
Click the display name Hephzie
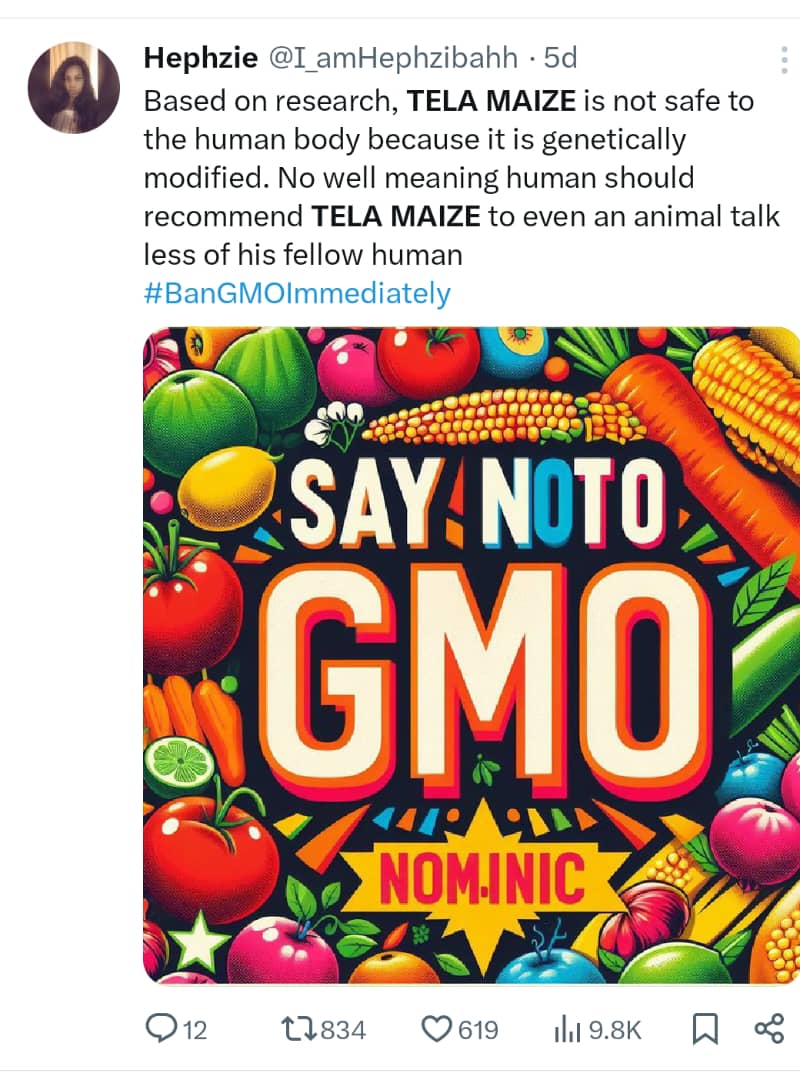pyautogui.click(x=200, y=58)
